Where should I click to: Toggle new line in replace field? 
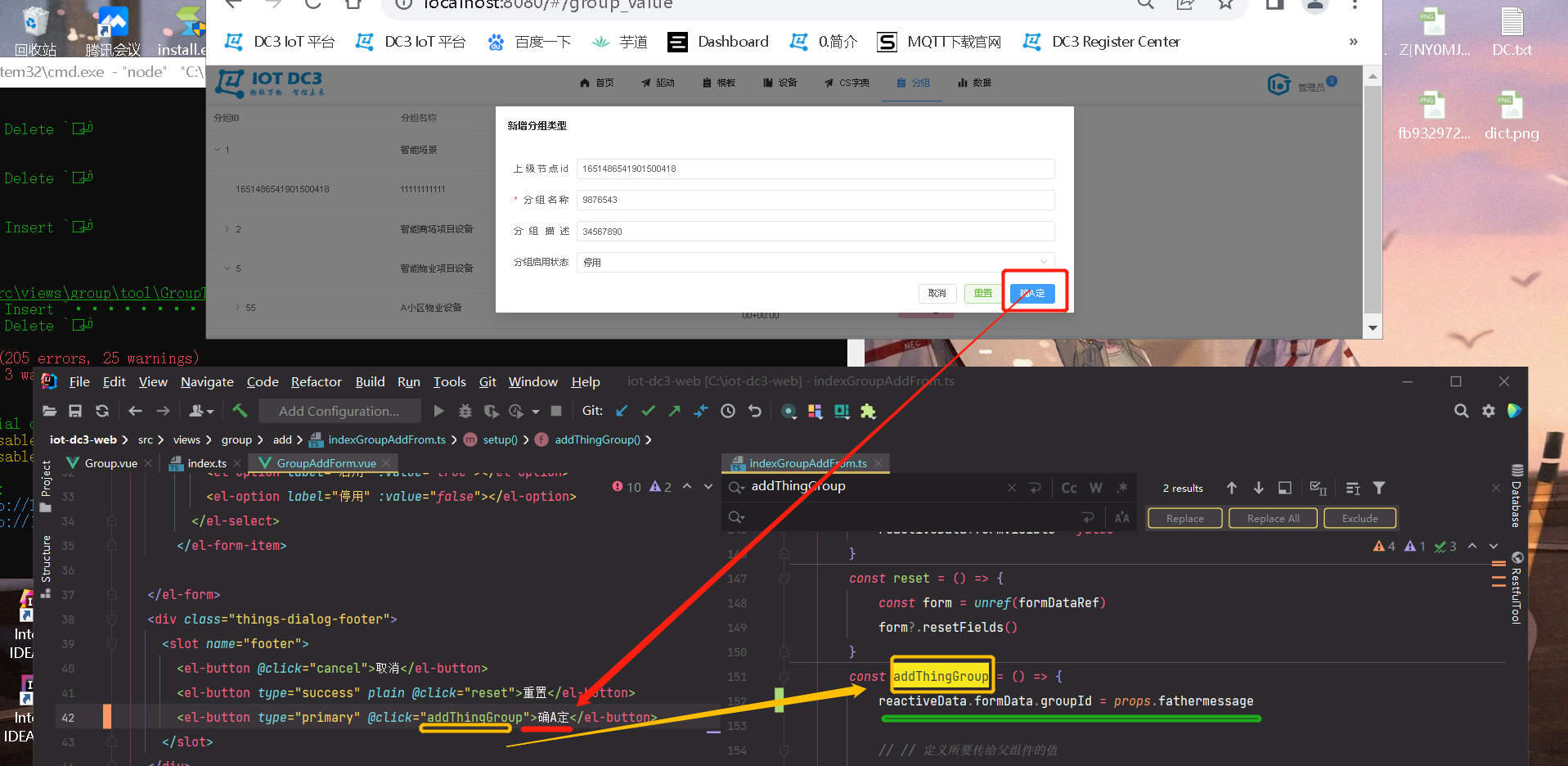[x=1088, y=517]
